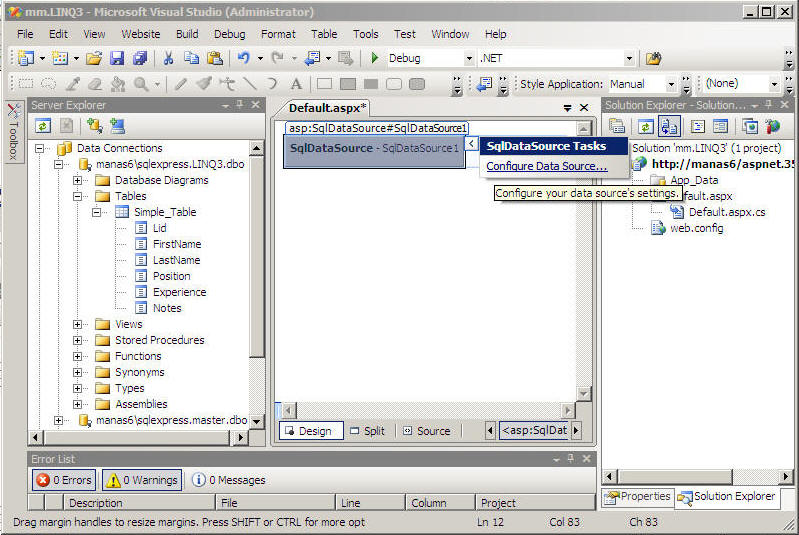Click Nest Related Files icon in Solution Explorer
799x535 pixels.
(x=669, y=126)
